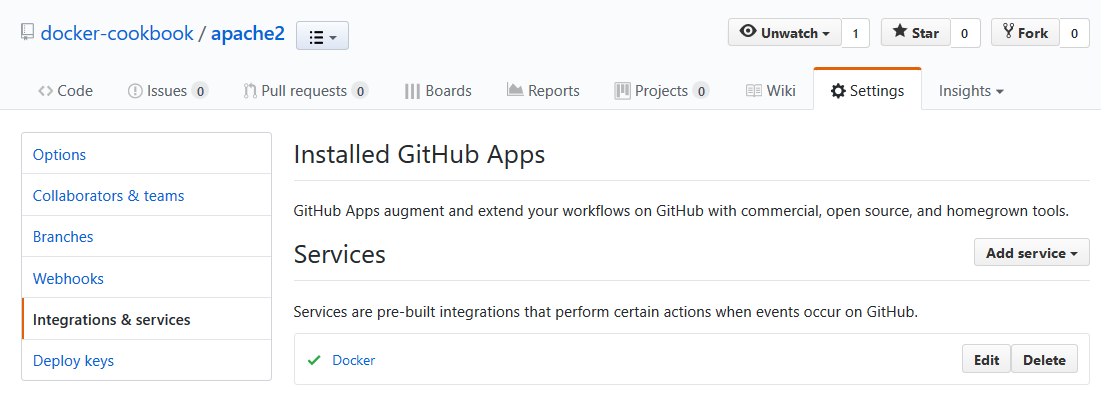
Task: Click the exclamation icon on Issues tab
Action: click(x=135, y=91)
